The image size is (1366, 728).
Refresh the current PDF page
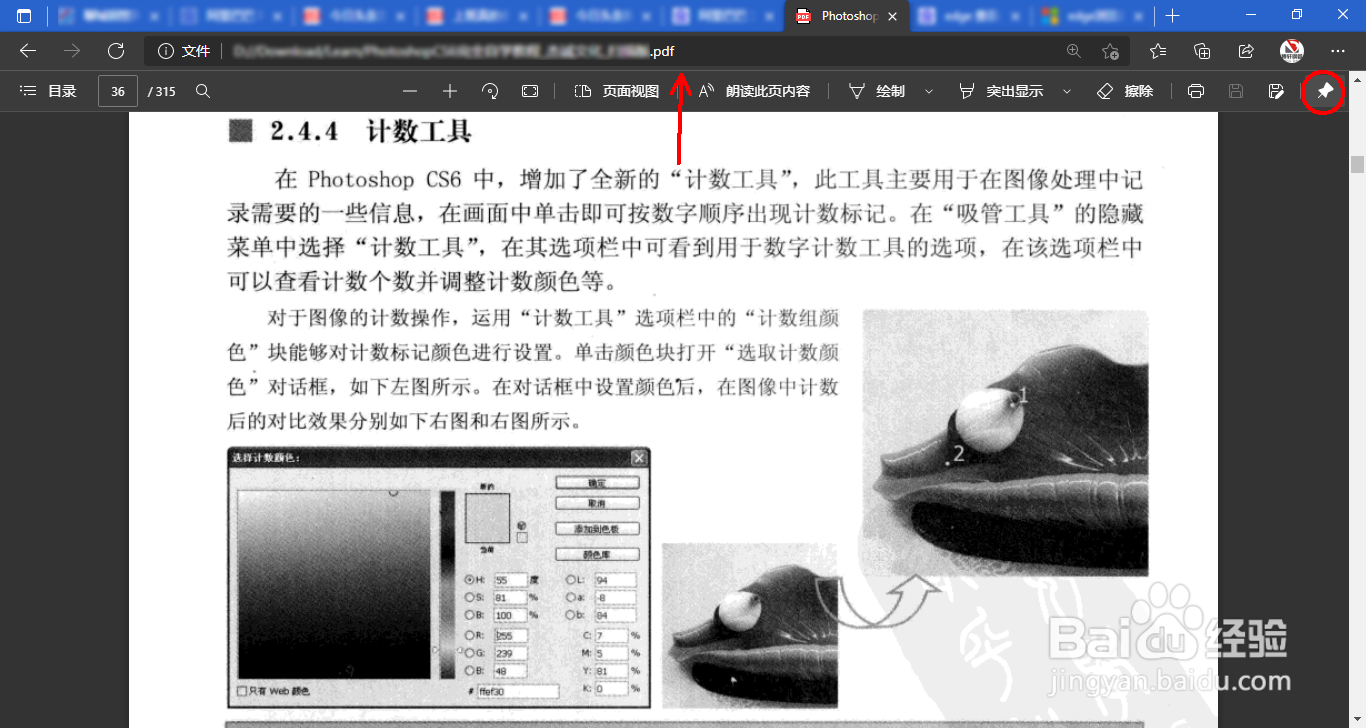116,51
